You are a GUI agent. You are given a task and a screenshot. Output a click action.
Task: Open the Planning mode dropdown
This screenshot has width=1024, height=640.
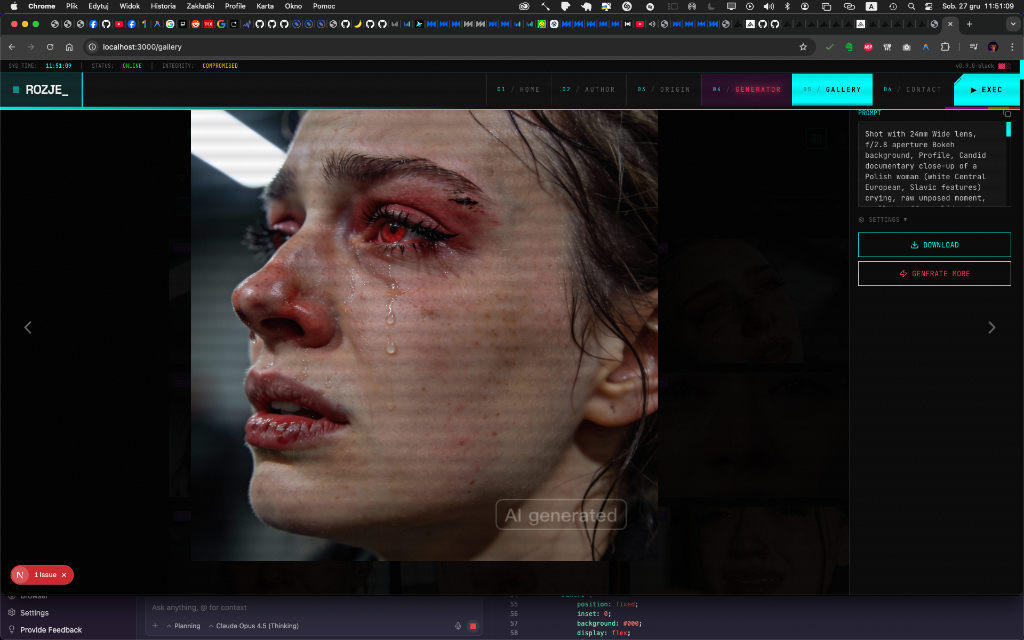coord(183,626)
